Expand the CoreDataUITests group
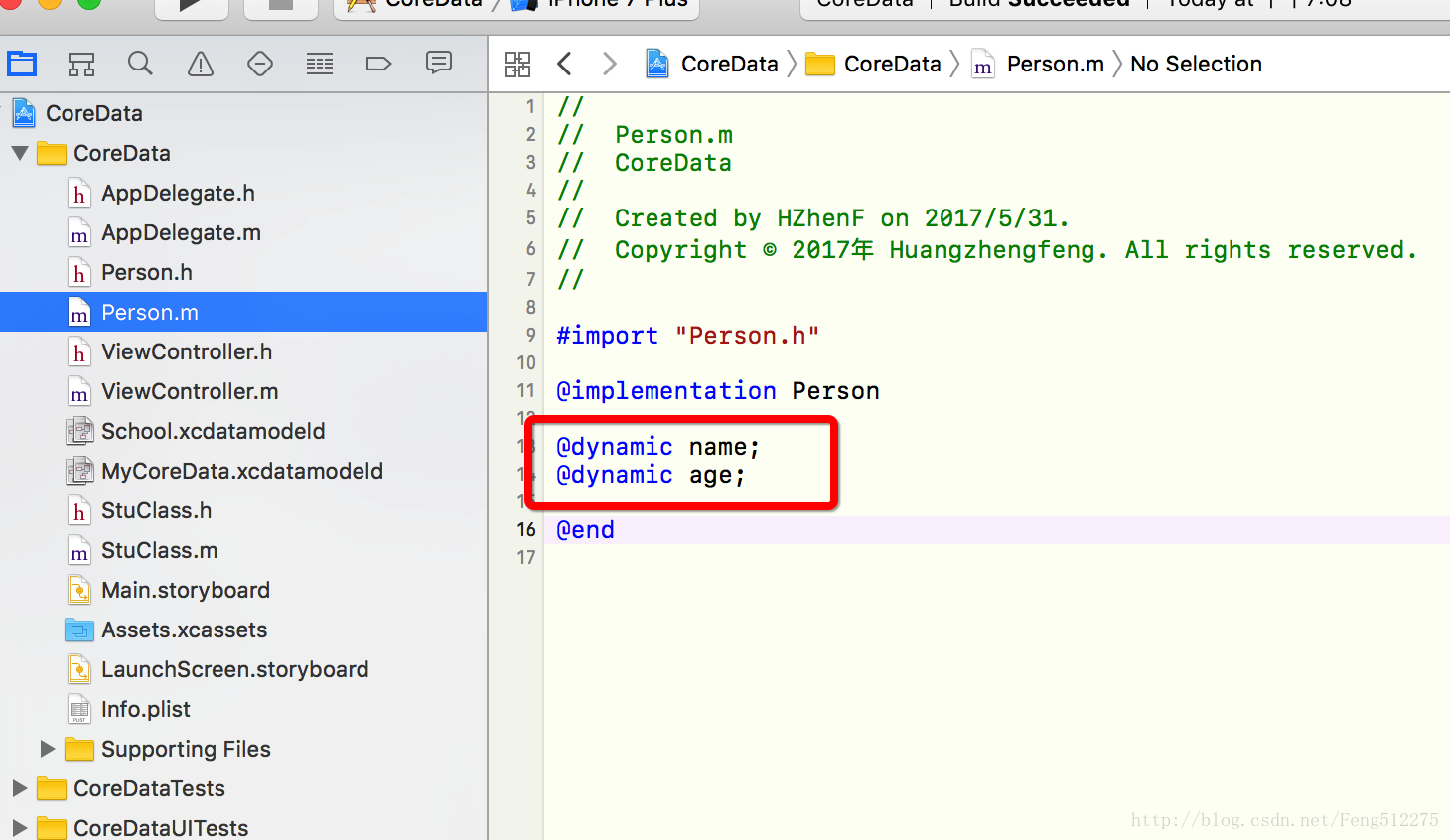1450x840 pixels. pos(20,827)
